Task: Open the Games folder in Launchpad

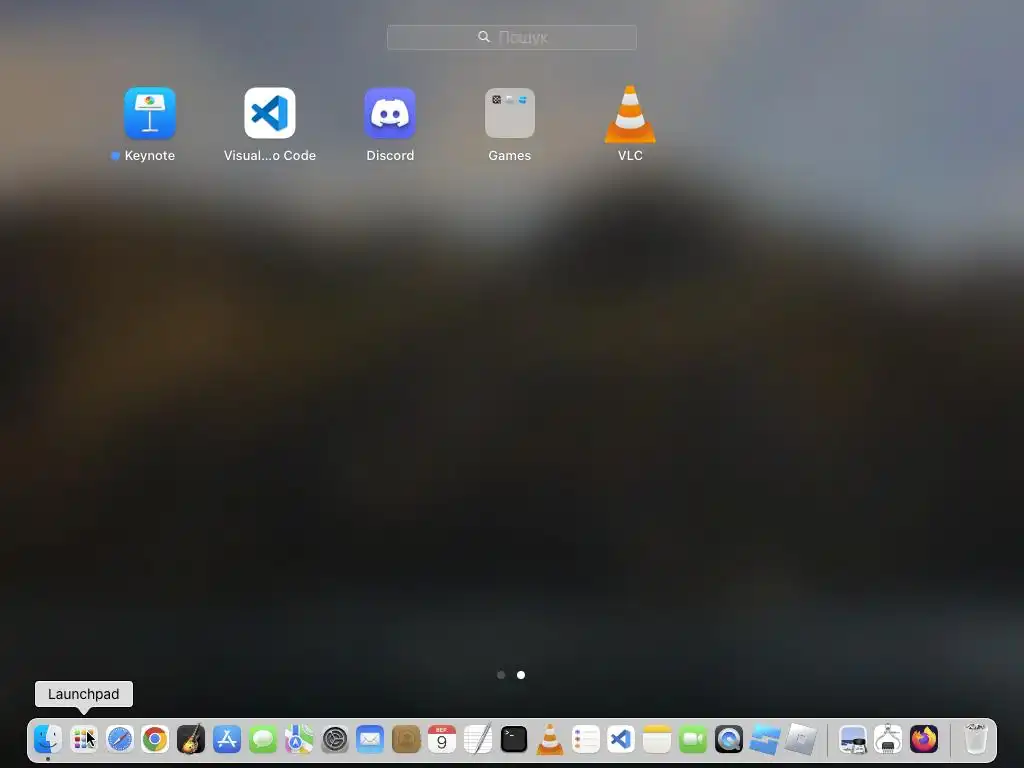Action: [x=510, y=113]
